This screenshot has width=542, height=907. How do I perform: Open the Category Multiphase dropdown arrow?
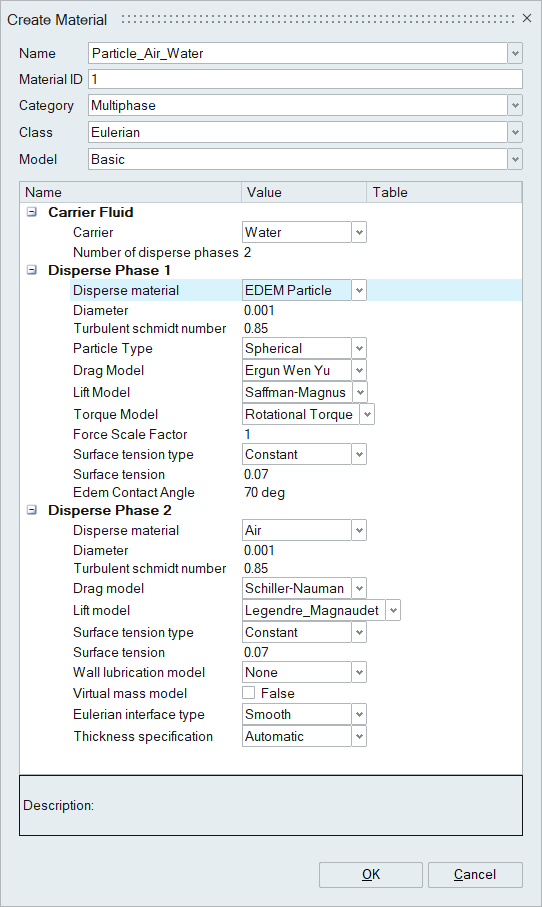click(515, 105)
